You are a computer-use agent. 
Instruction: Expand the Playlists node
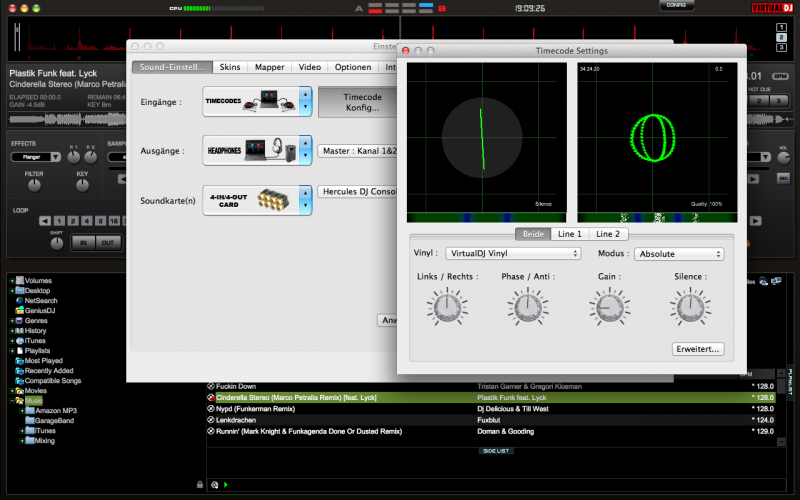tap(12, 351)
